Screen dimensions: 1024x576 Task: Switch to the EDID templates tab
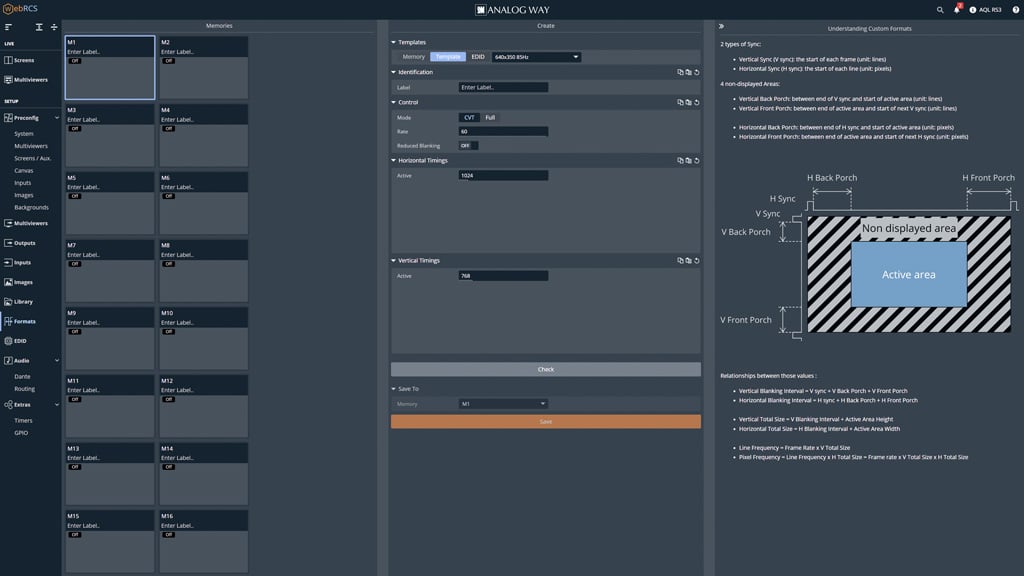478,57
